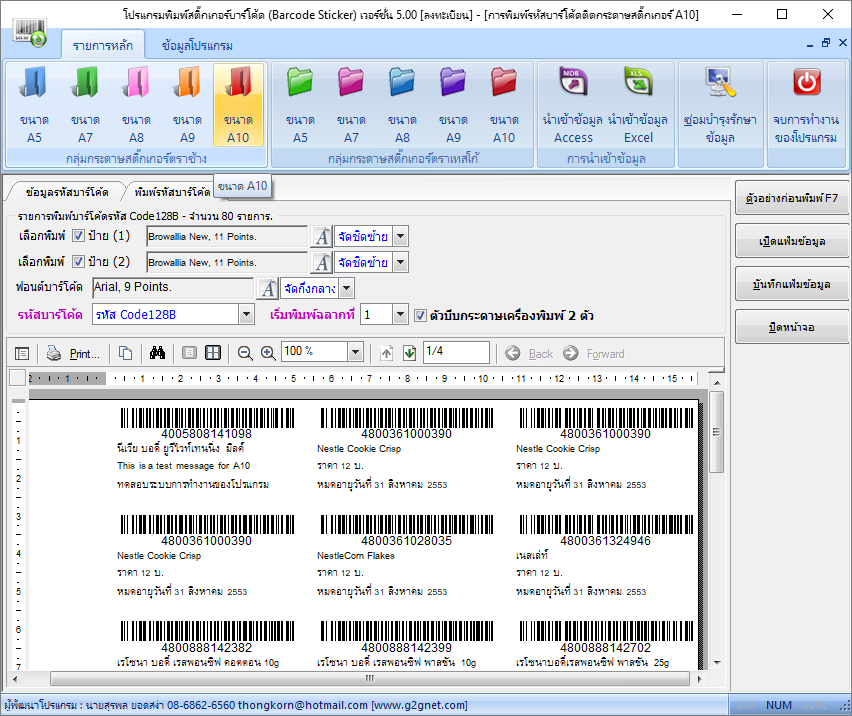Click the ปิดหน้าจอ close screen button
Viewport: 852px width, 716px height.
pyautogui.click(x=792, y=328)
